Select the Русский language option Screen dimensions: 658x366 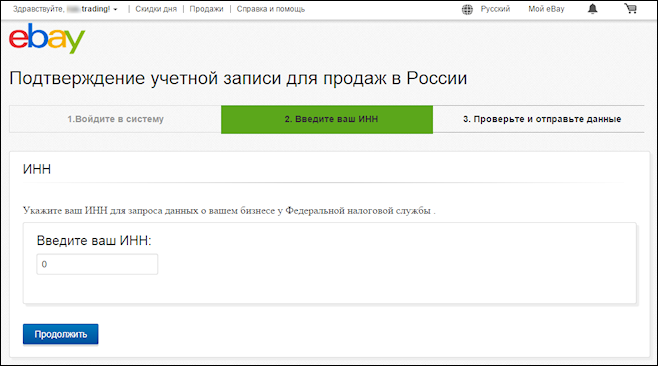coord(495,9)
